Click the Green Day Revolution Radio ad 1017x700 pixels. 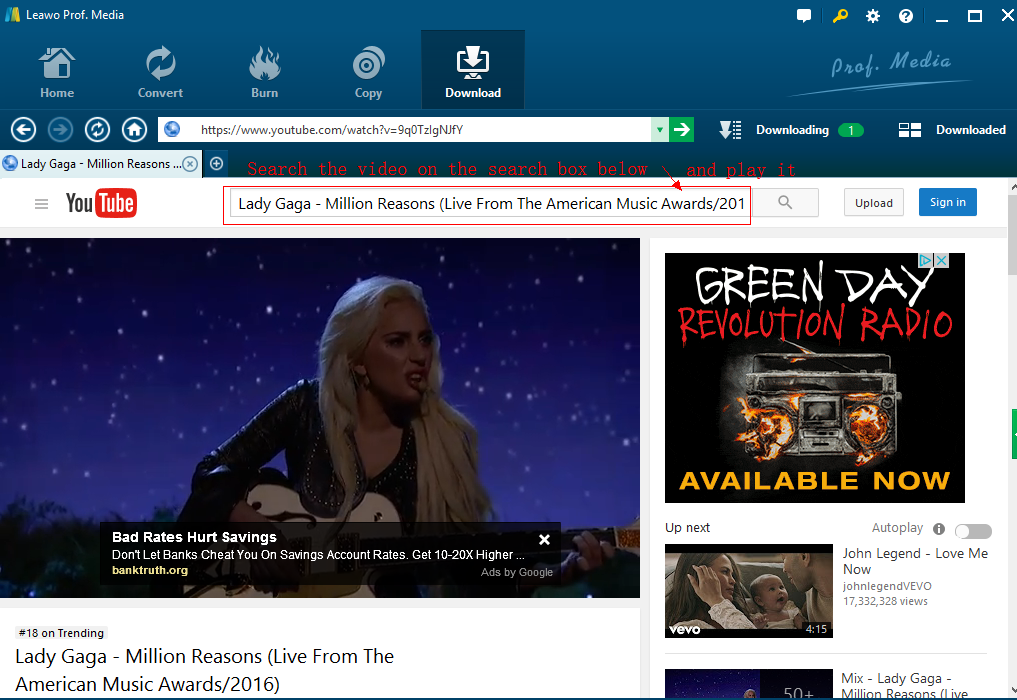click(x=815, y=378)
